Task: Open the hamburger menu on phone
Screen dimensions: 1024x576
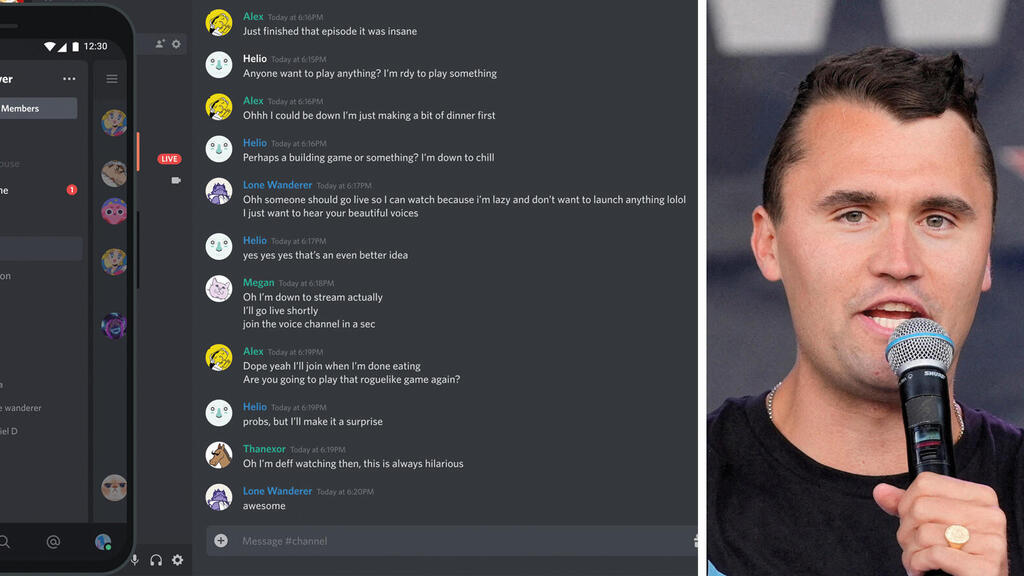Action: pyautogui.click(x=112, y=79)
